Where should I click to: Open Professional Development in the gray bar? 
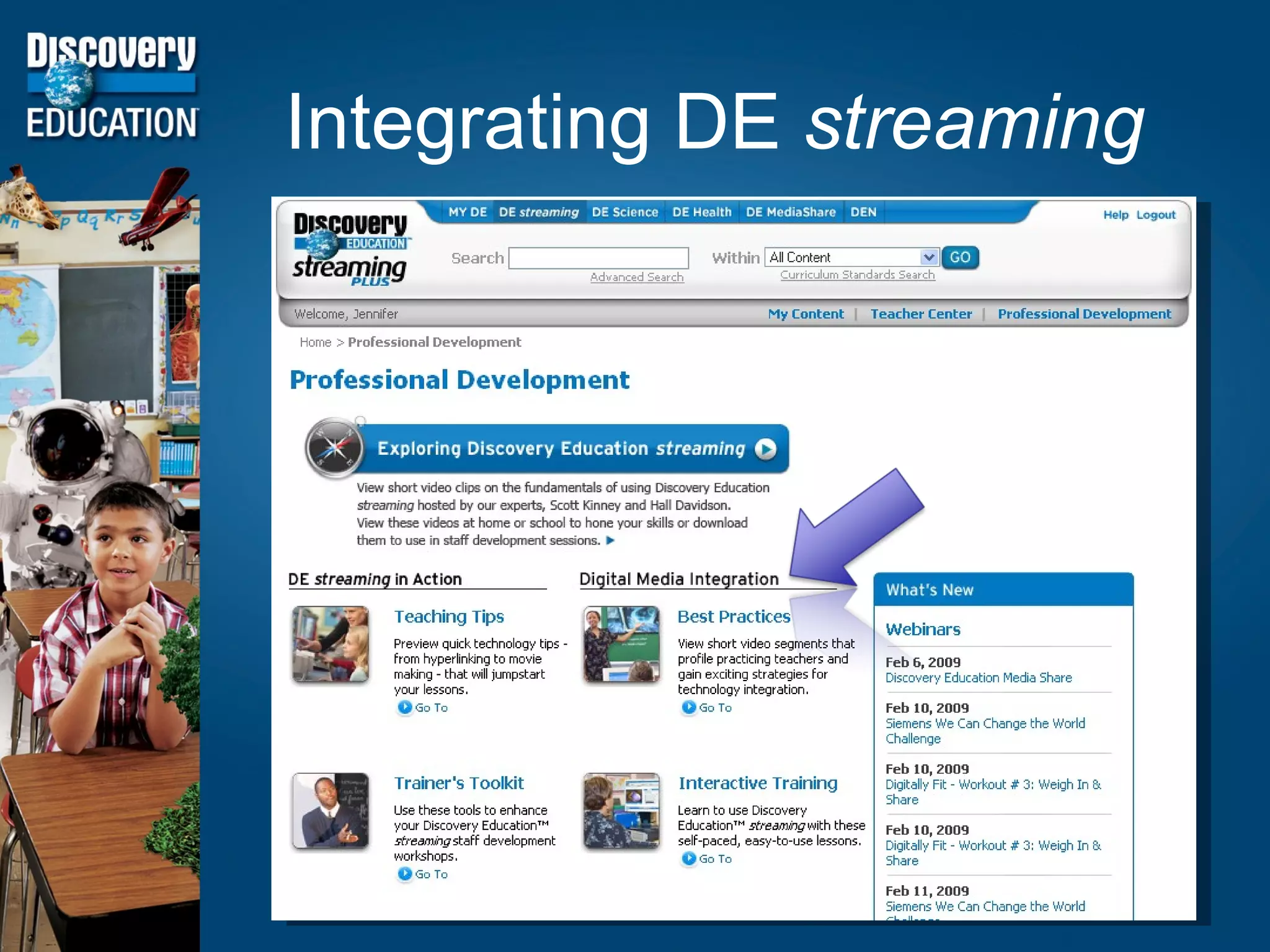pos(1084,314)
